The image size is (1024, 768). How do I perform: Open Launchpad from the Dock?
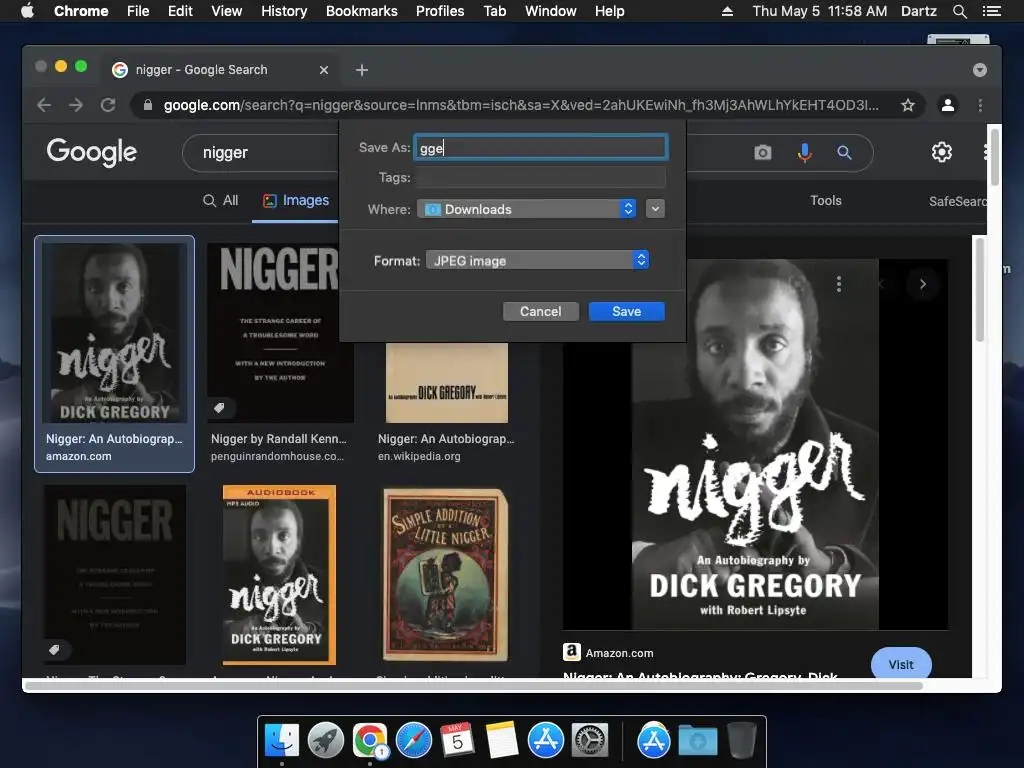[326, 741]
